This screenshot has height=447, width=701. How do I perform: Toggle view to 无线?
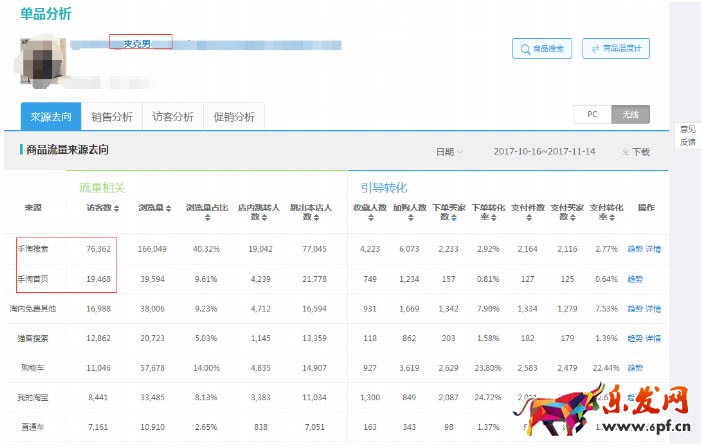coord(631,115)
